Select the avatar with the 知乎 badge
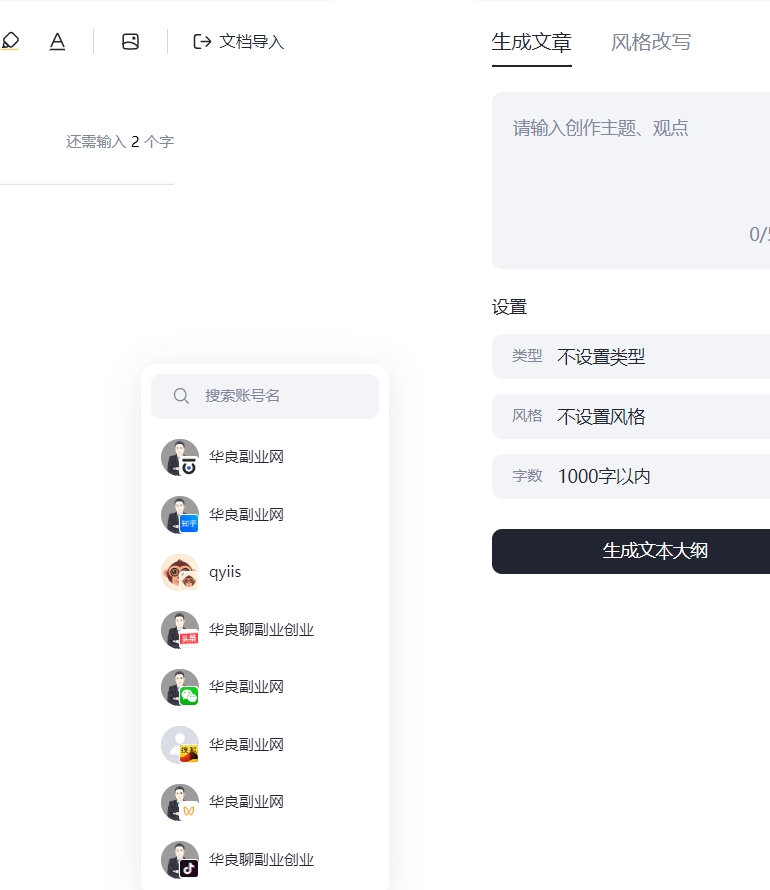 (x=180, y=515)
